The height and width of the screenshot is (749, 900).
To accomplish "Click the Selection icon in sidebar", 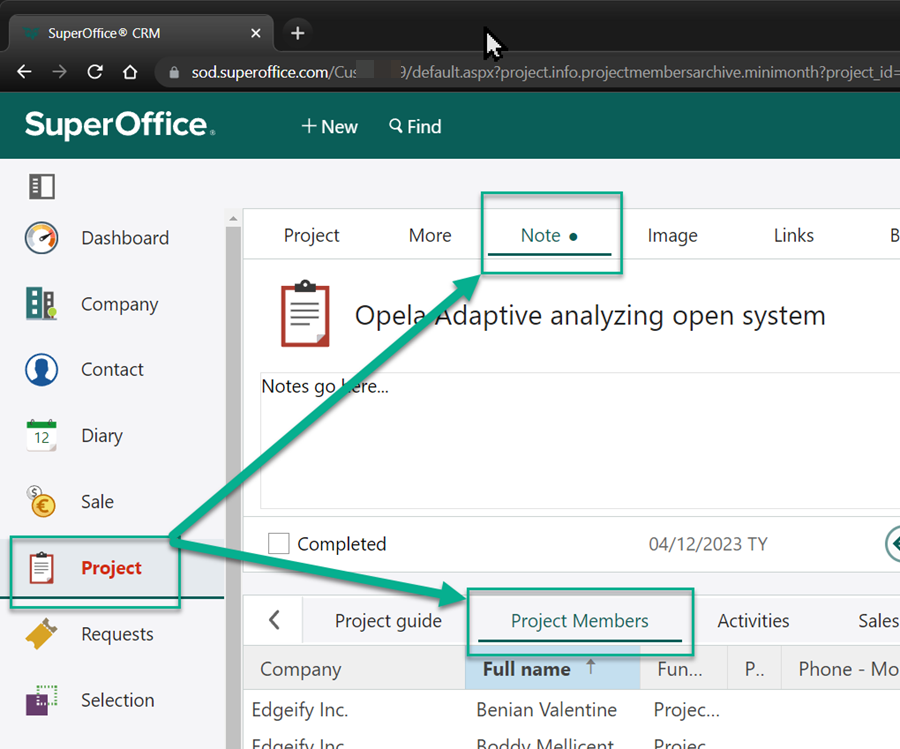I will (x=42, y=700).
